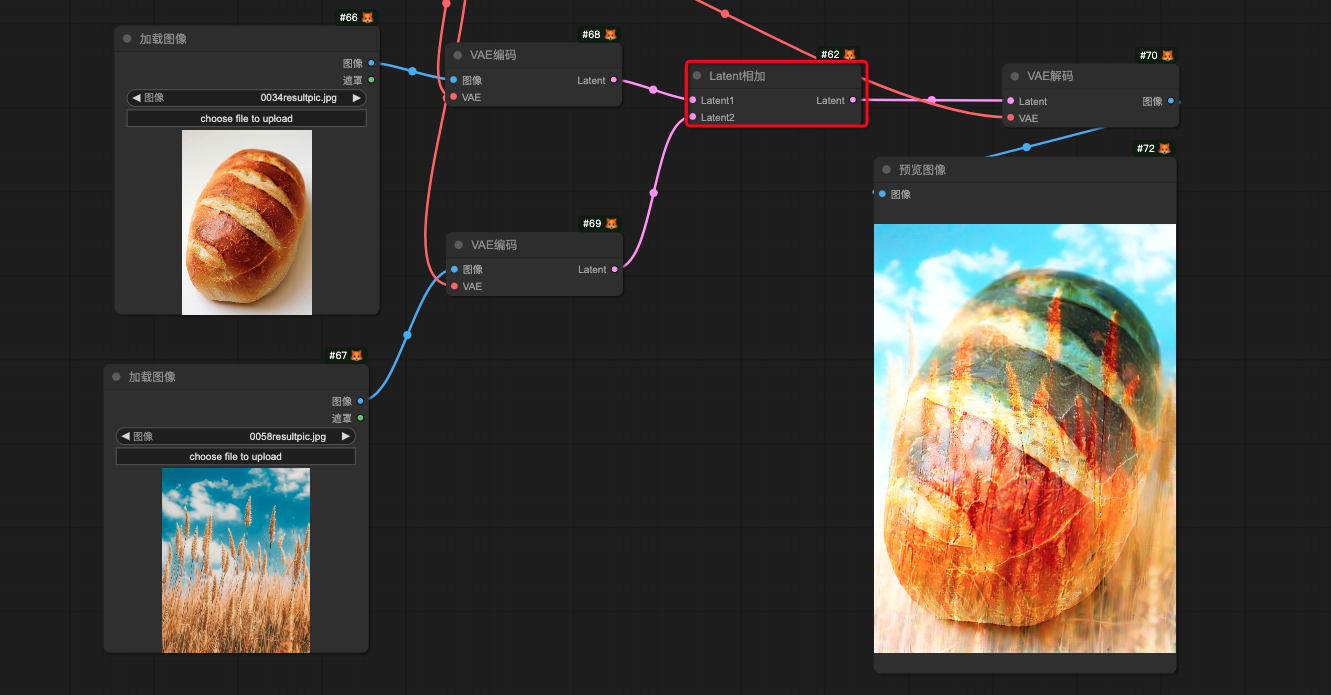This screenshot has width=1331, height=695.
Task: Click the 图像 output port of node #67
Action: pyautogui.click(x=360, y=401)
